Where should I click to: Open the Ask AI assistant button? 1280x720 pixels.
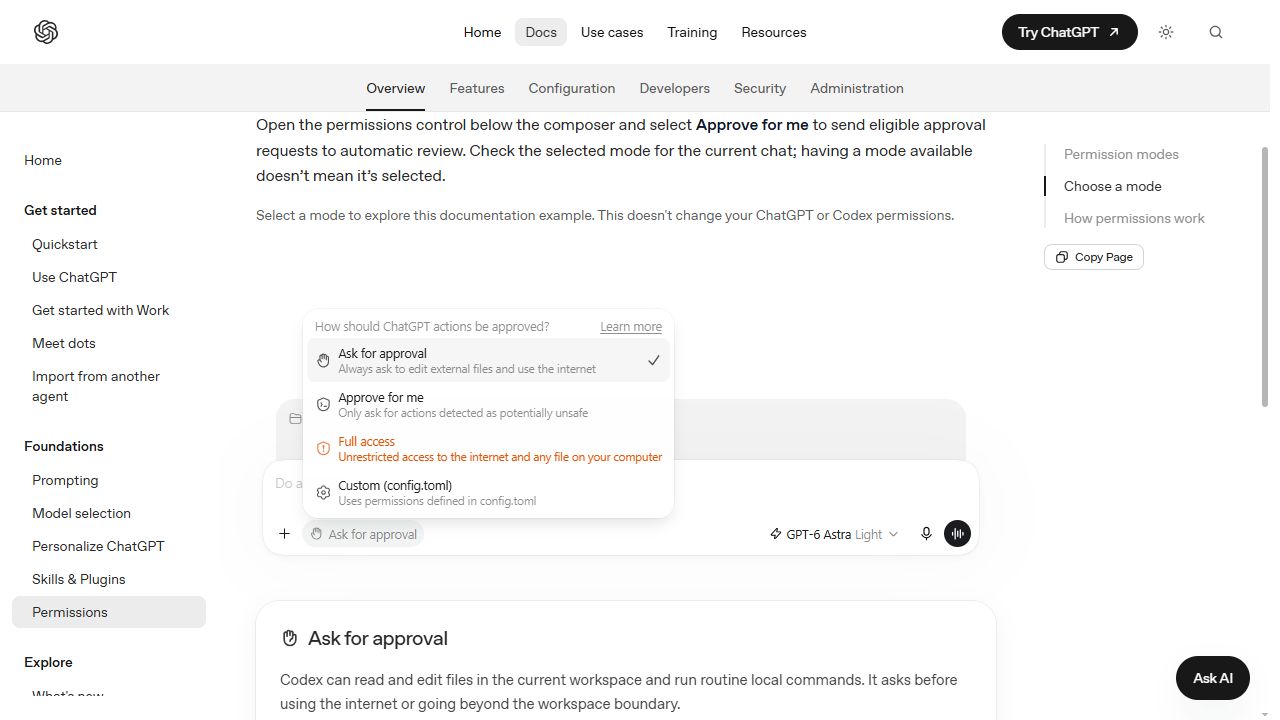(1213, 678)
